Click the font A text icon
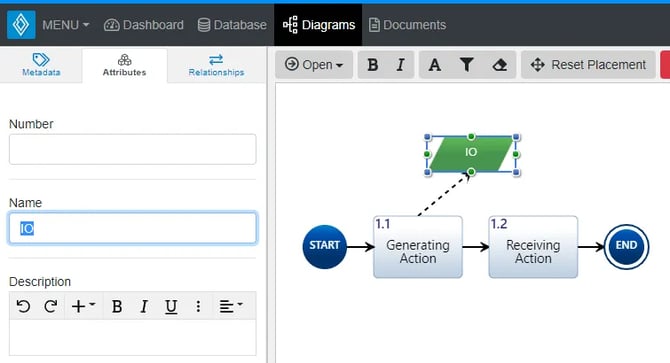Viewport: 670px width, 363px height. pyautogui.click(x=435, y=65)
